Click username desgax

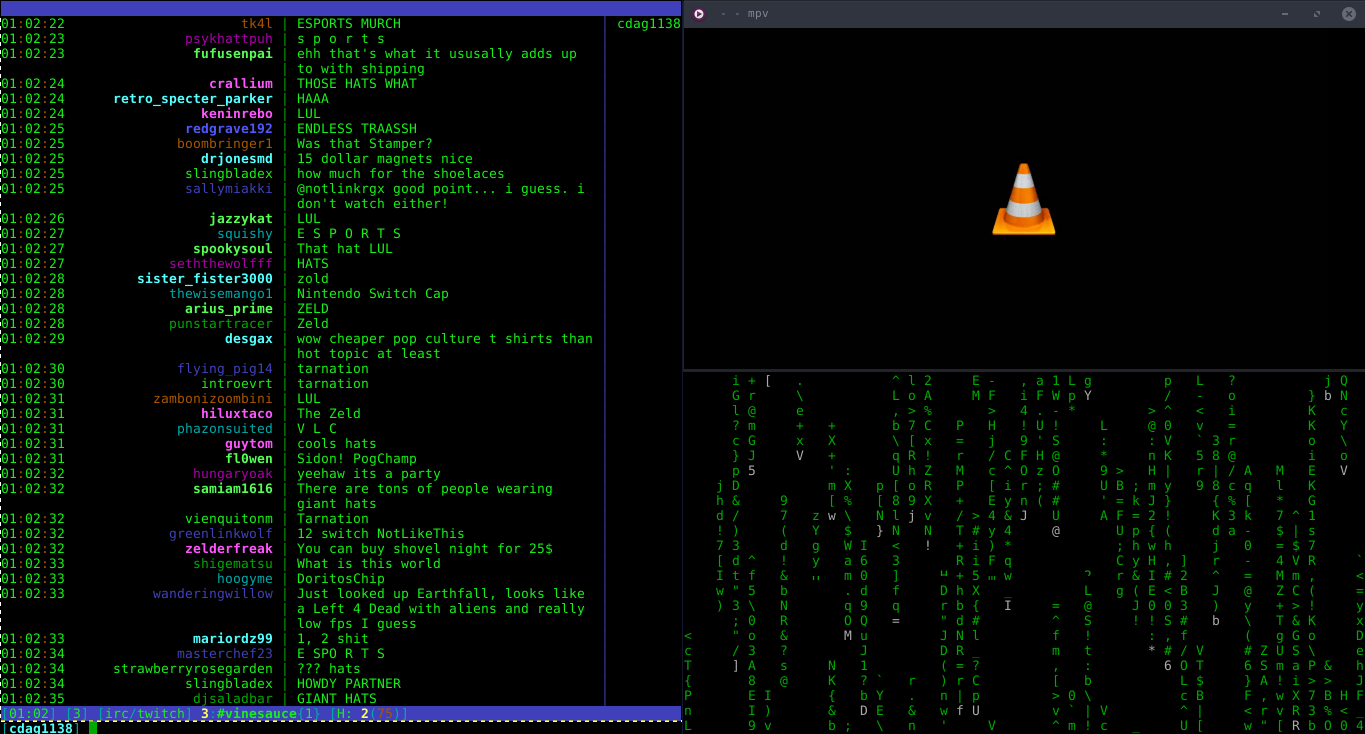click(x=249, y=339)
